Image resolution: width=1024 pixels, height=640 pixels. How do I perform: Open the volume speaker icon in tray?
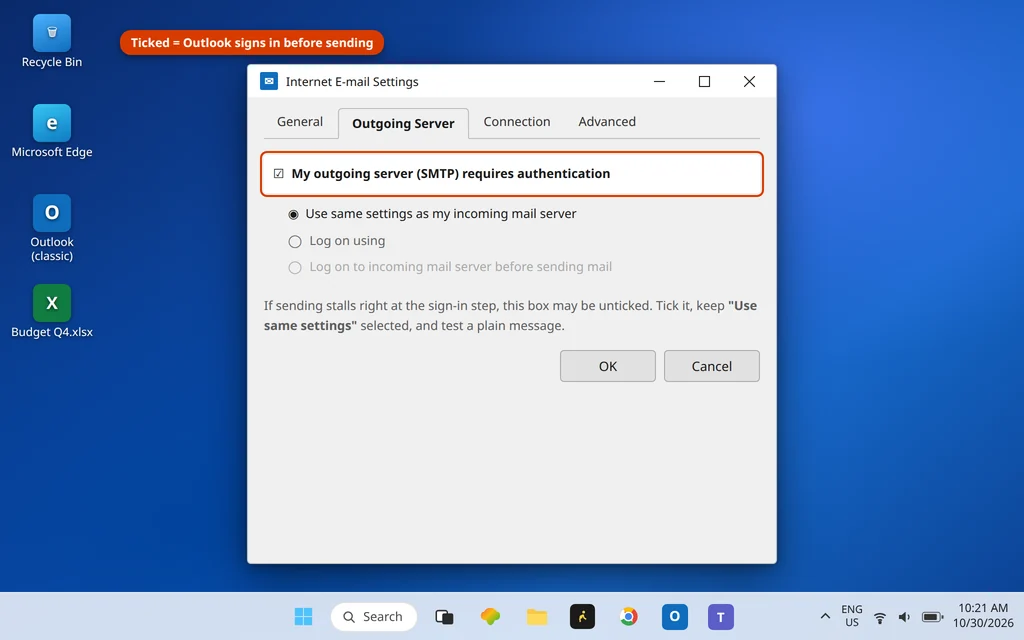pyautogui.click(x=904, y=616)
